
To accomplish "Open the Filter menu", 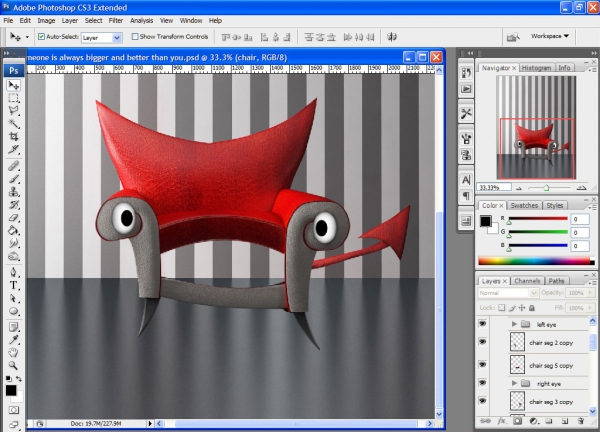I will 116,21.
